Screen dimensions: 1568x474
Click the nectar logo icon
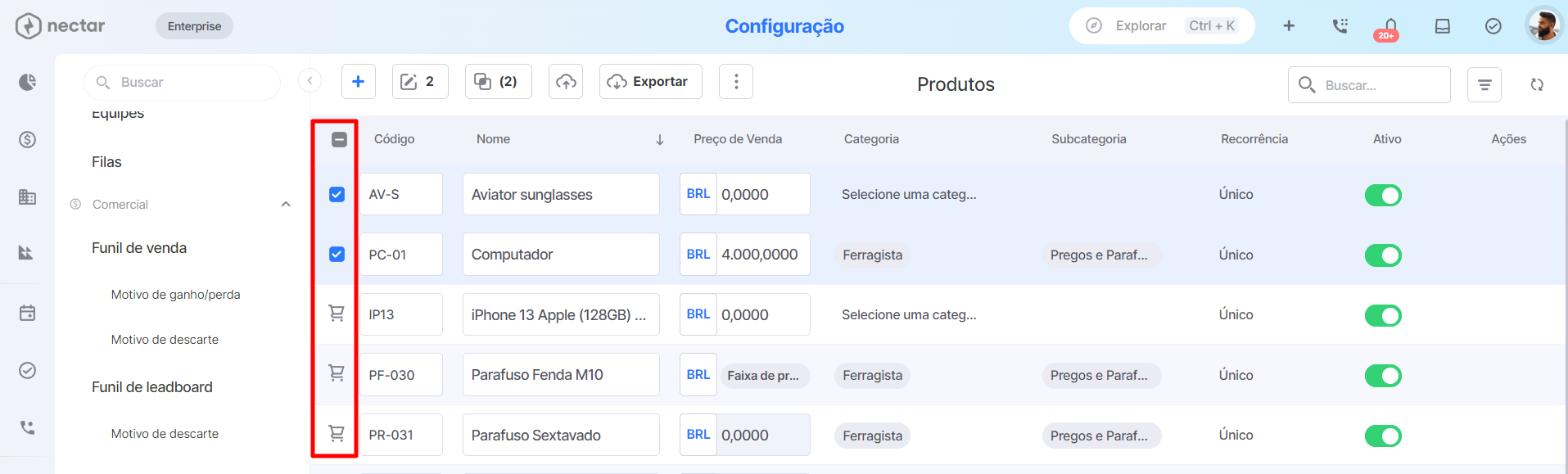28,26
